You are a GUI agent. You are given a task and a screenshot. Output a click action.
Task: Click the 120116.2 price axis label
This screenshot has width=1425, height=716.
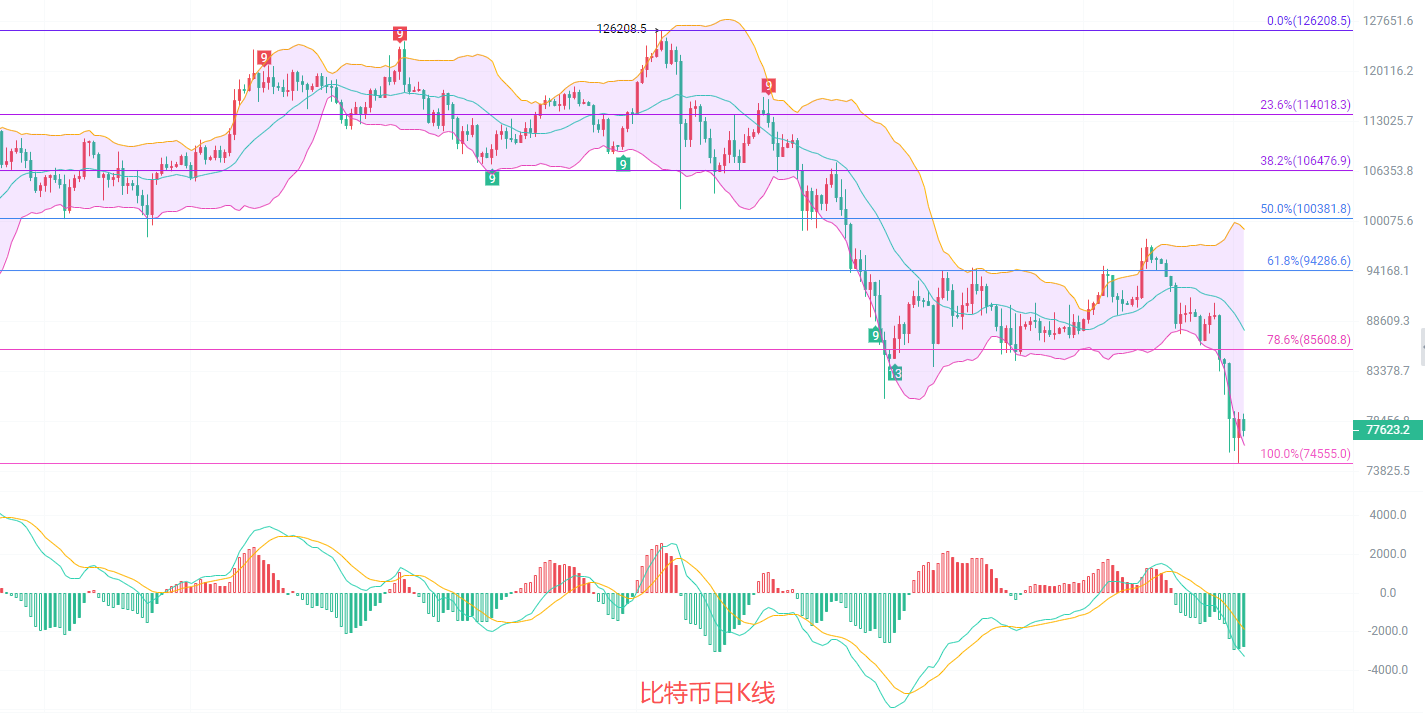click(x=1385, y=71)
